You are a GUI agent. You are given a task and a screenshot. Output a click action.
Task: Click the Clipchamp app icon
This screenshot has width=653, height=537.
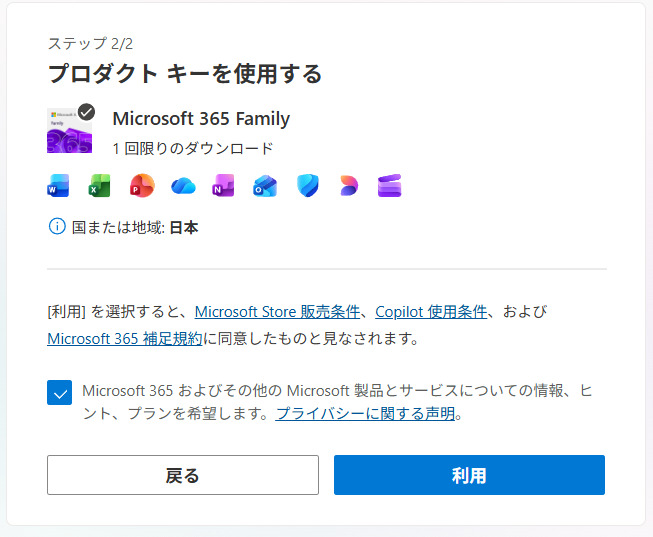pos(389,186)
